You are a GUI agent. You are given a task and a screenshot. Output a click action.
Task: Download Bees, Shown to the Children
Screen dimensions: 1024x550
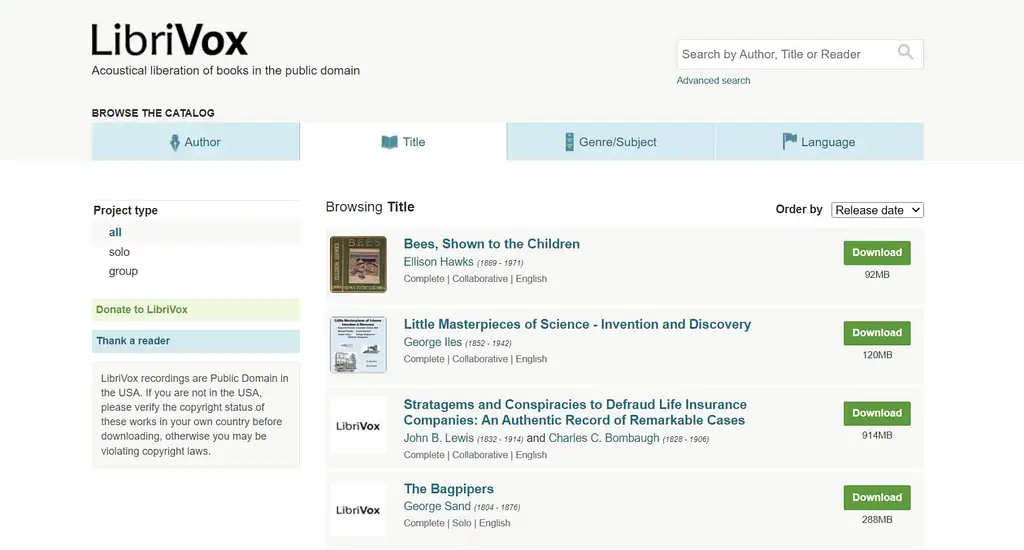[877, 253]
